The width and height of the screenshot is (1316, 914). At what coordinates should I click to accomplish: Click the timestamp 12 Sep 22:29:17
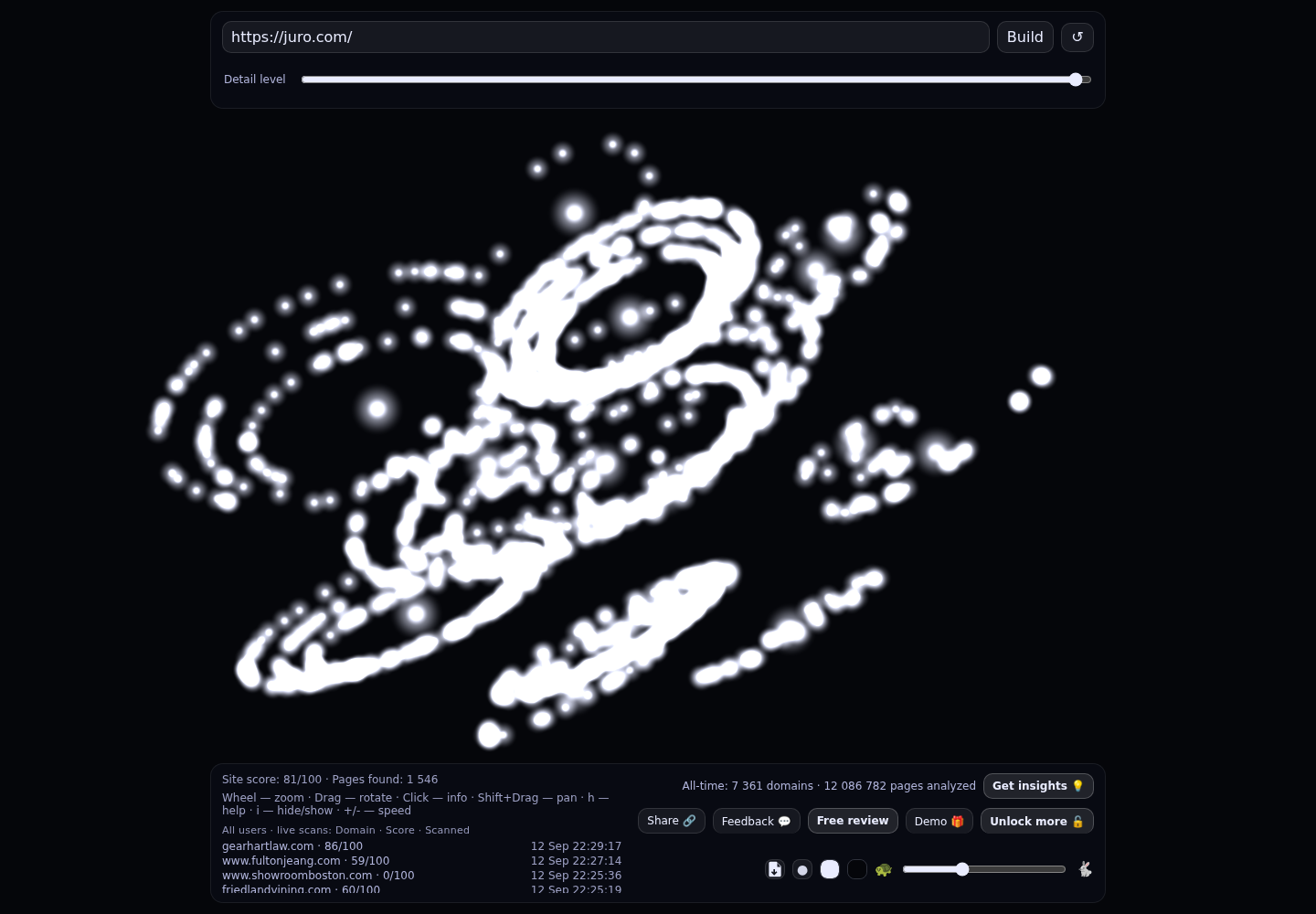coord(576,846)
